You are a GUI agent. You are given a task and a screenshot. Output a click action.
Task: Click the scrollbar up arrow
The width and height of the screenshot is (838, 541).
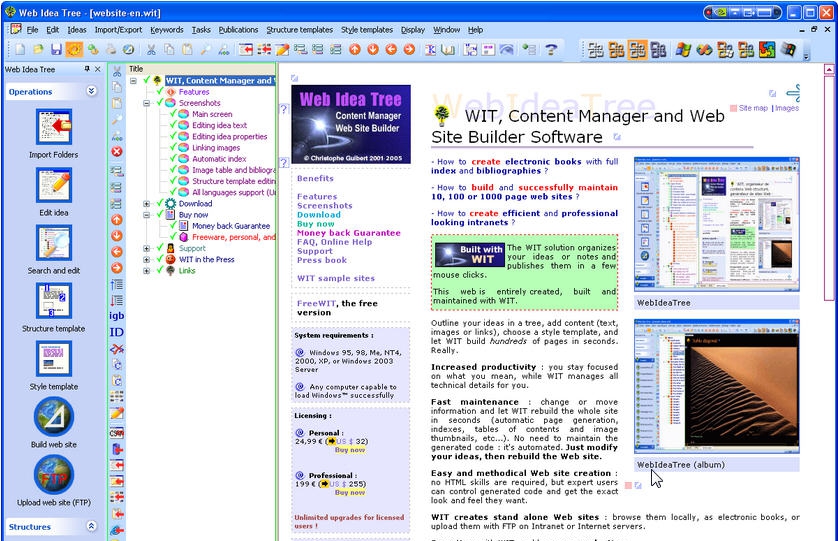pyautogui.click(x=829, y=69)
